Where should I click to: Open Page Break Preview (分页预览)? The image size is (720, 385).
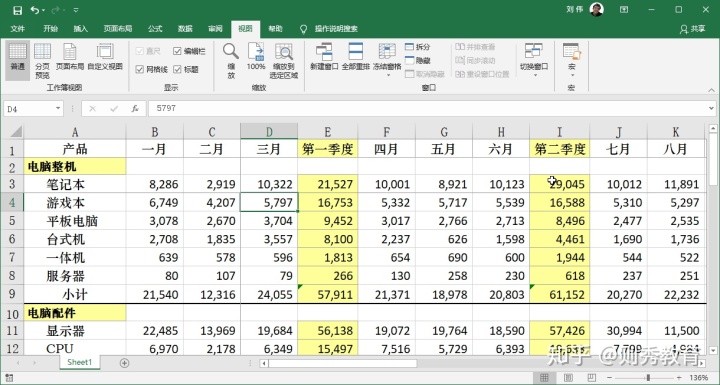tap(42, 60)
